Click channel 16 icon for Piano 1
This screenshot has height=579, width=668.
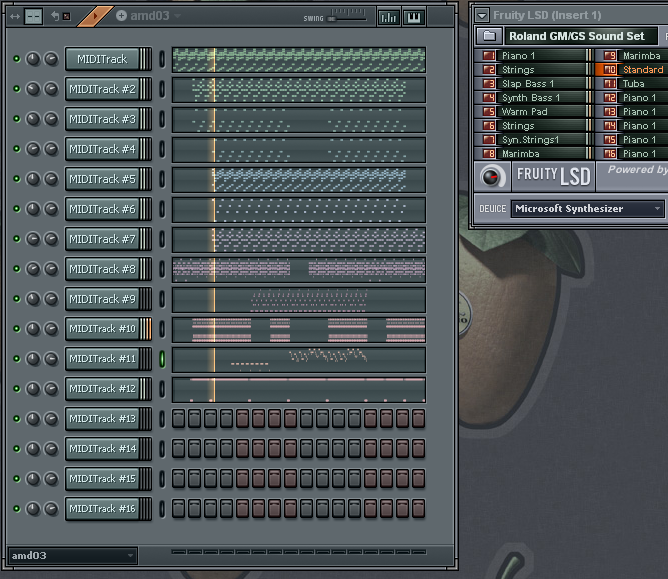tap(610, 154)
